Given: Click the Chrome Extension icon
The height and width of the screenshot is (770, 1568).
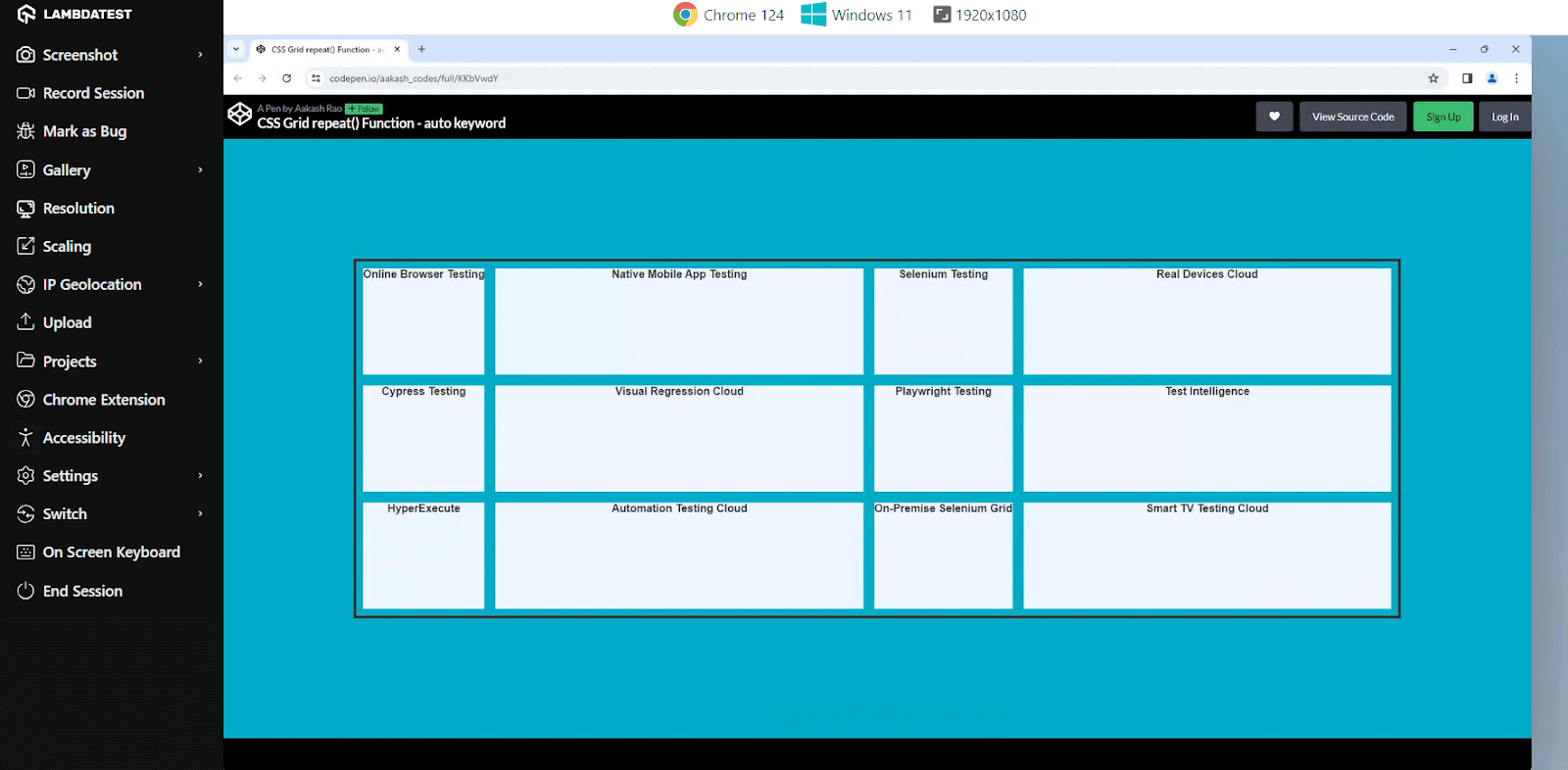Looking at the screenshot, I should coord(25,399).
